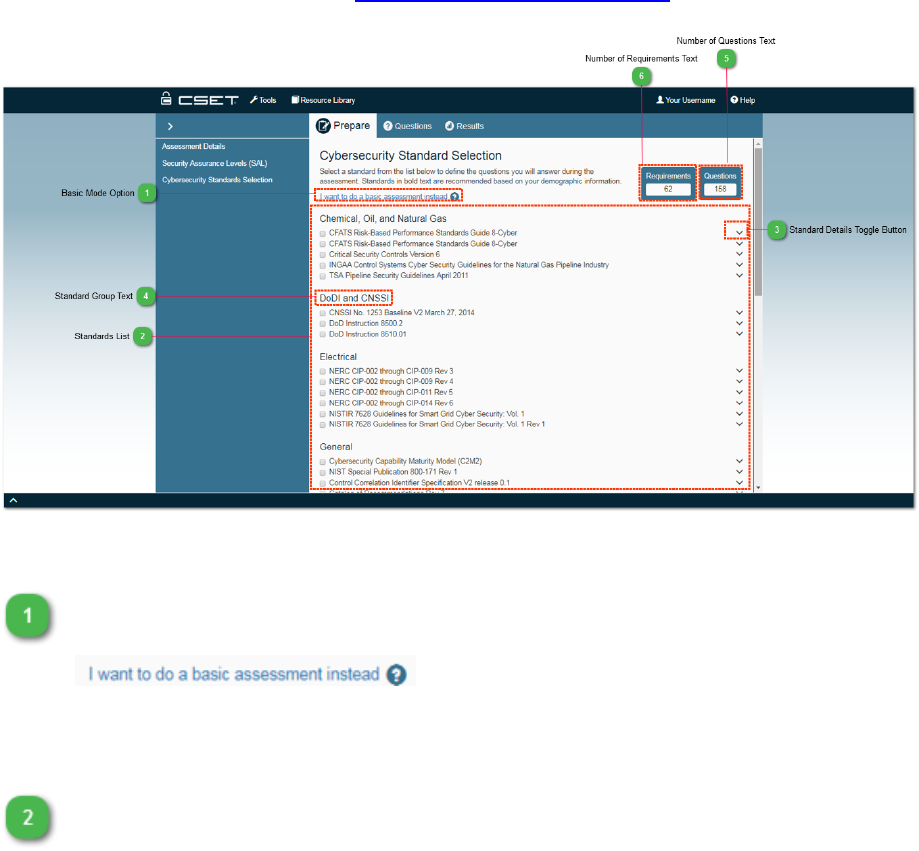Click the Requirements count value 62
The width and height of the screenshot is (919, 851).
pyautogui.click(x=668, y=189)
